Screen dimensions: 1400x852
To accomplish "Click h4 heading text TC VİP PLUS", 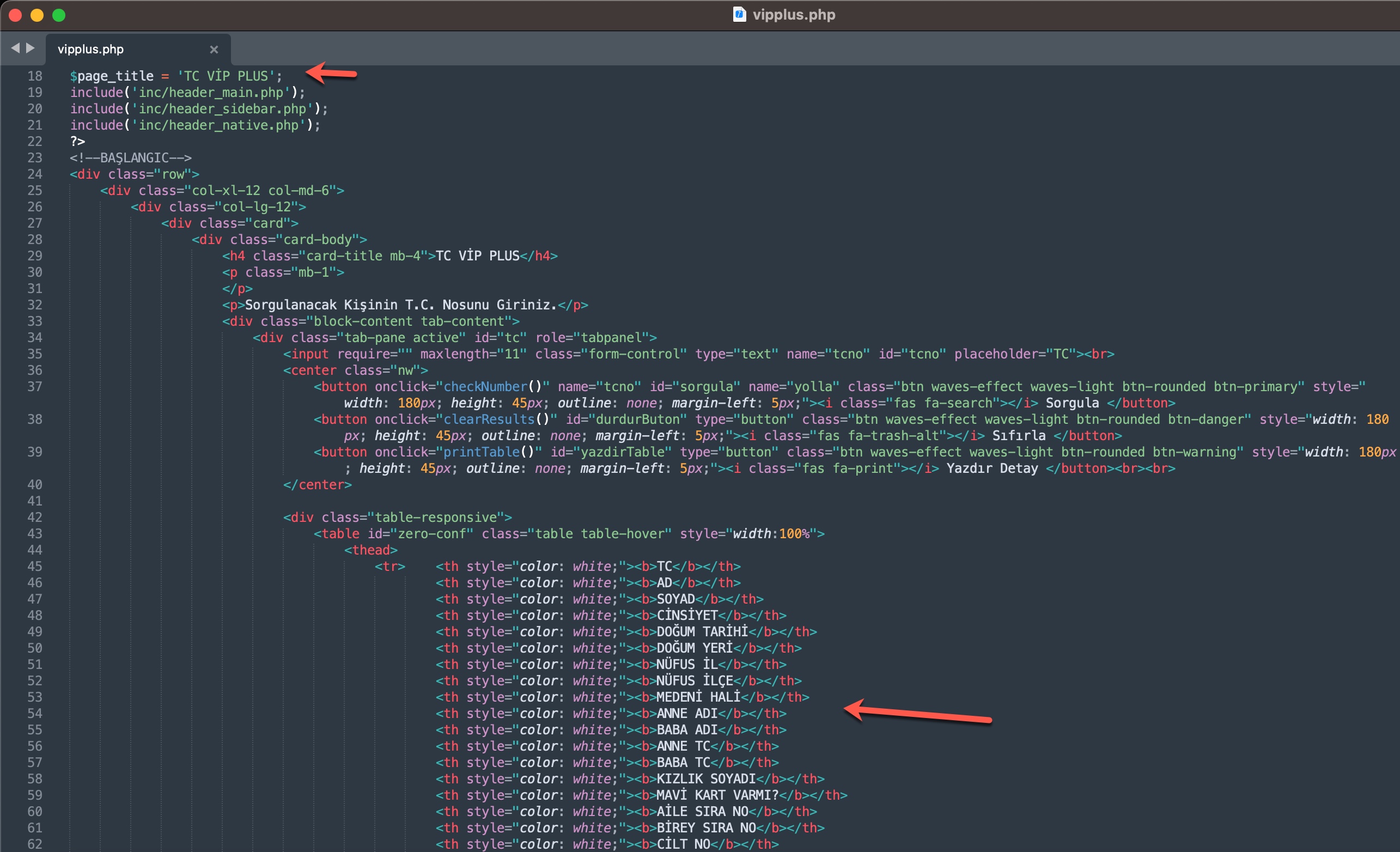I will click(477, 257).
